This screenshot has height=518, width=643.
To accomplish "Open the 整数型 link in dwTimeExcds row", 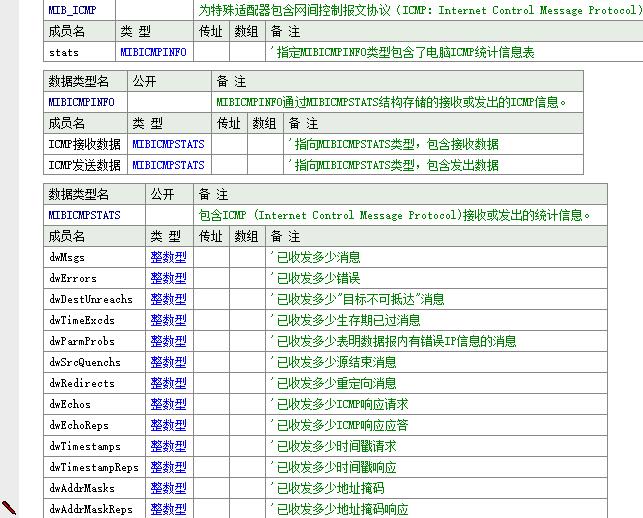I will pyautogui.click(x=169, y=320).
